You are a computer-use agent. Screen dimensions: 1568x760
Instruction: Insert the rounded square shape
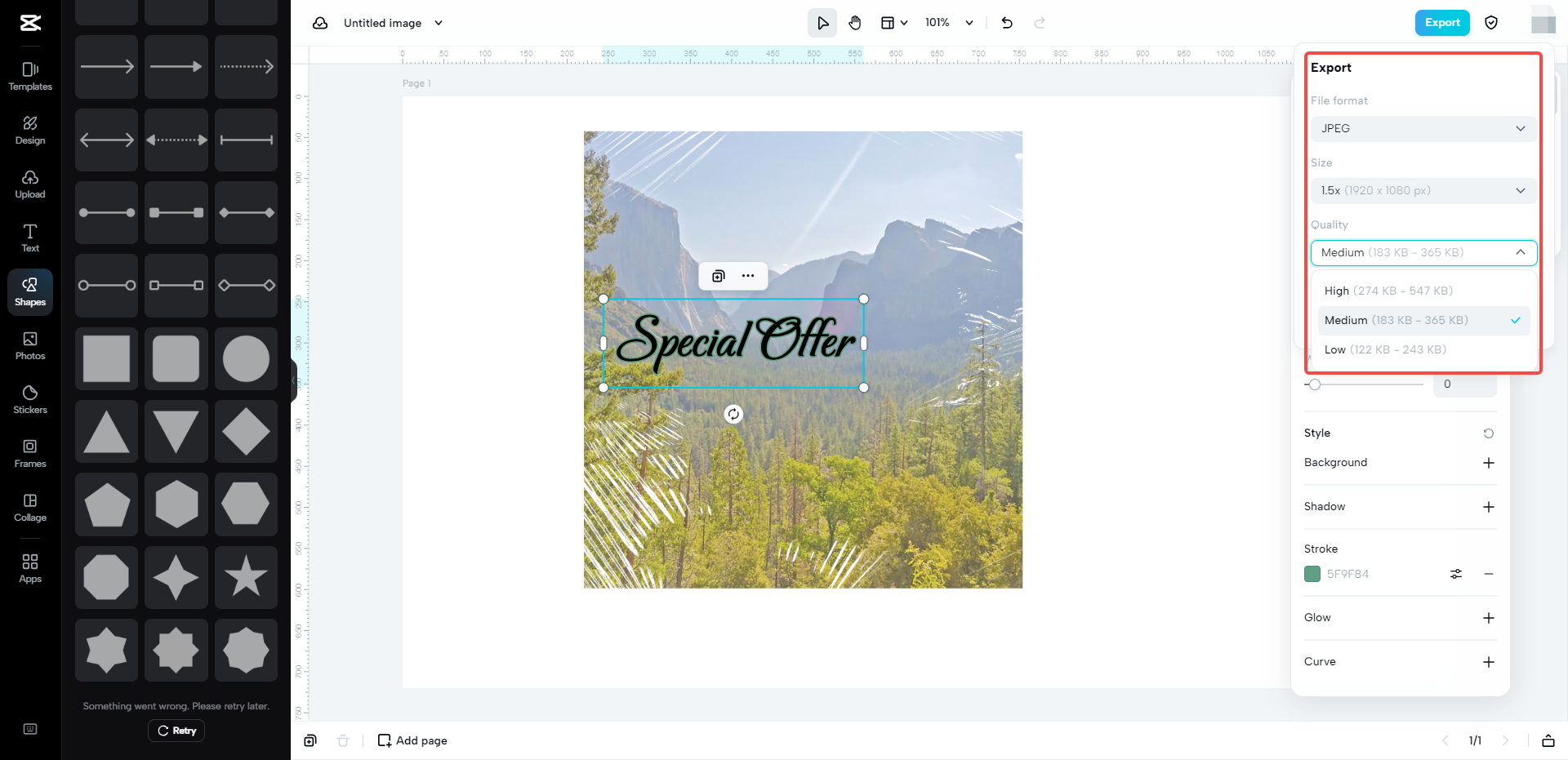click(x=176, y=358)
